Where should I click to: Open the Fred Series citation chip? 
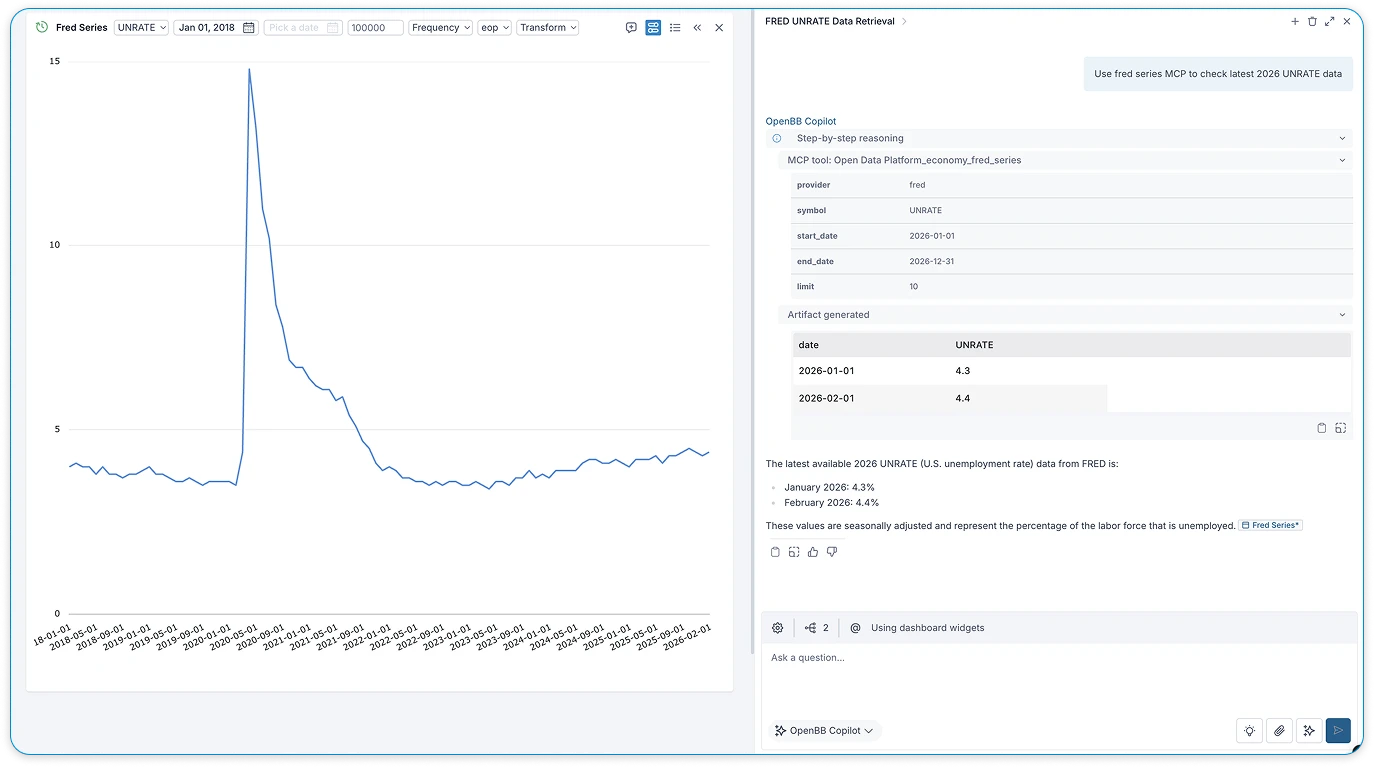[x=1270, y=524]
